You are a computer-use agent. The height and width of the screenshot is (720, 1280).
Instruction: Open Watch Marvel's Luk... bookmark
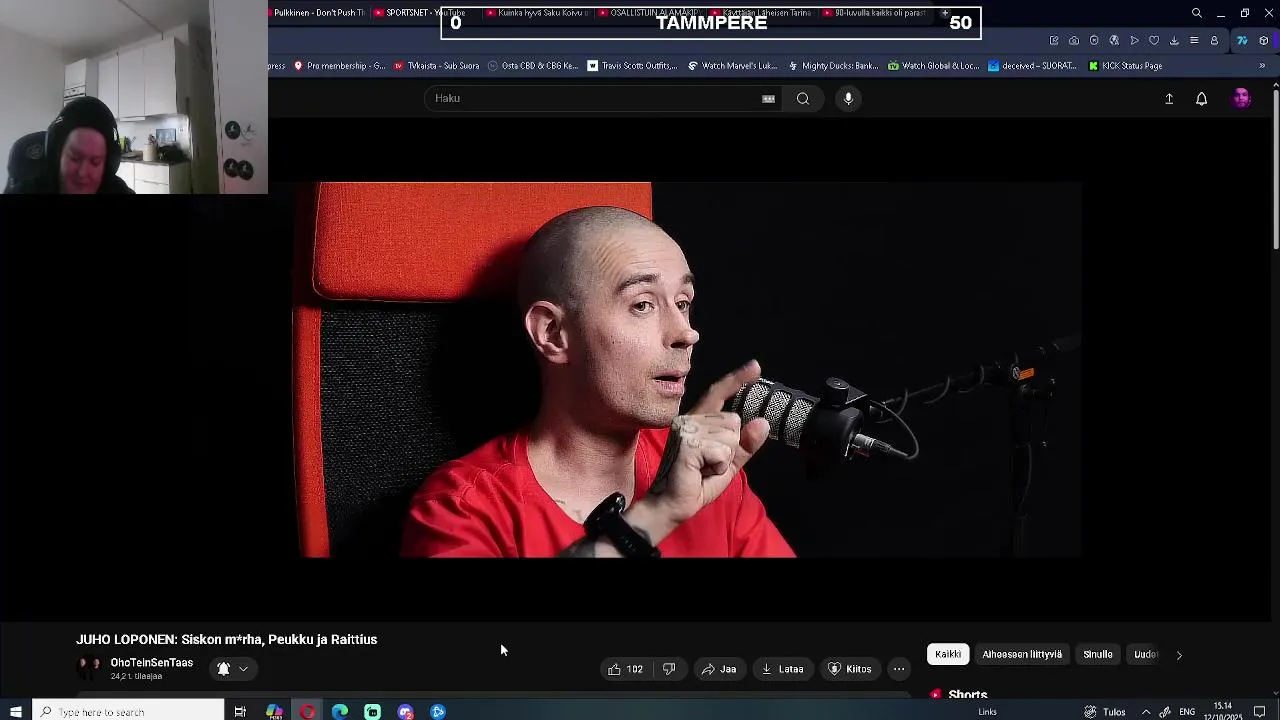tap(732, 66)
